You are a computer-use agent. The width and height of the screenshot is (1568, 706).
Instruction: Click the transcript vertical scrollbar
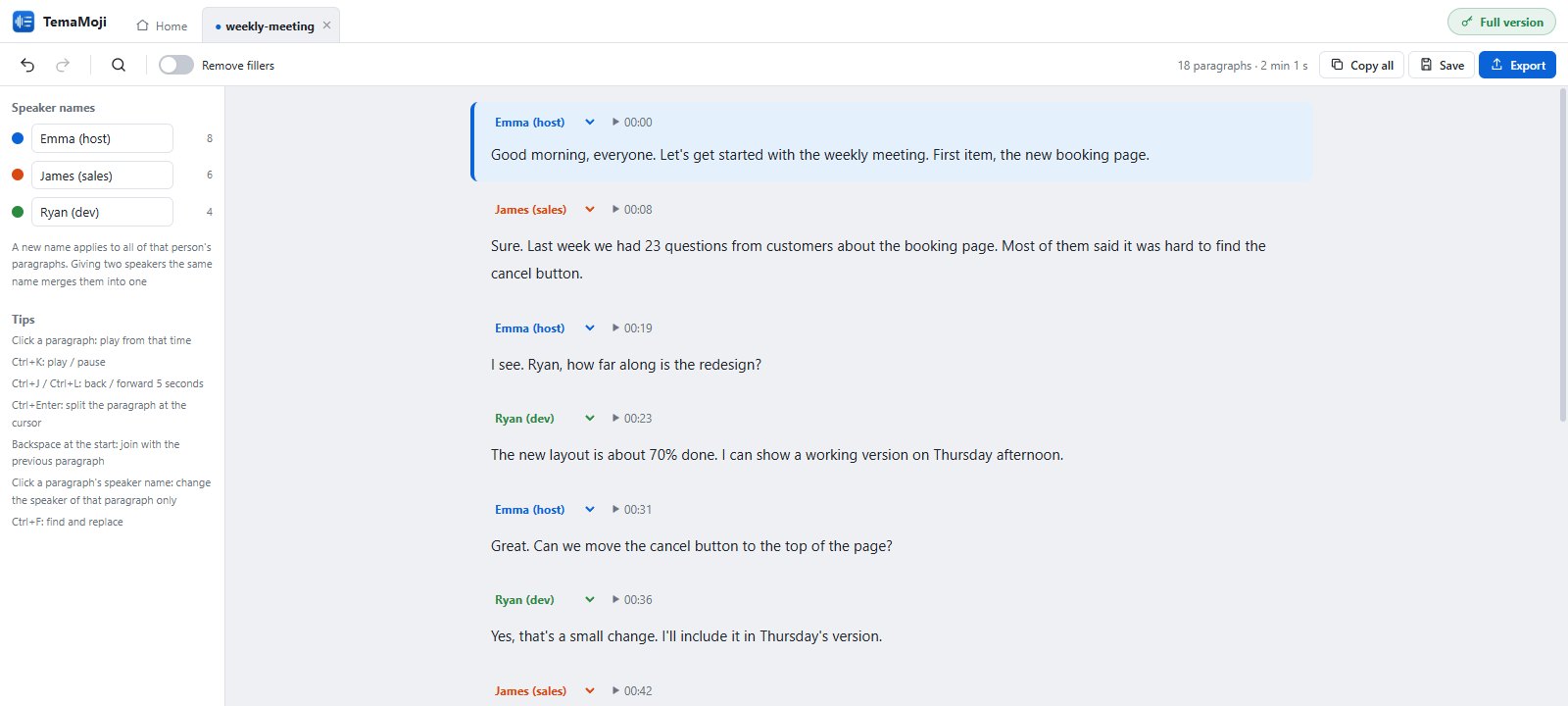[x=1562, y=255]
